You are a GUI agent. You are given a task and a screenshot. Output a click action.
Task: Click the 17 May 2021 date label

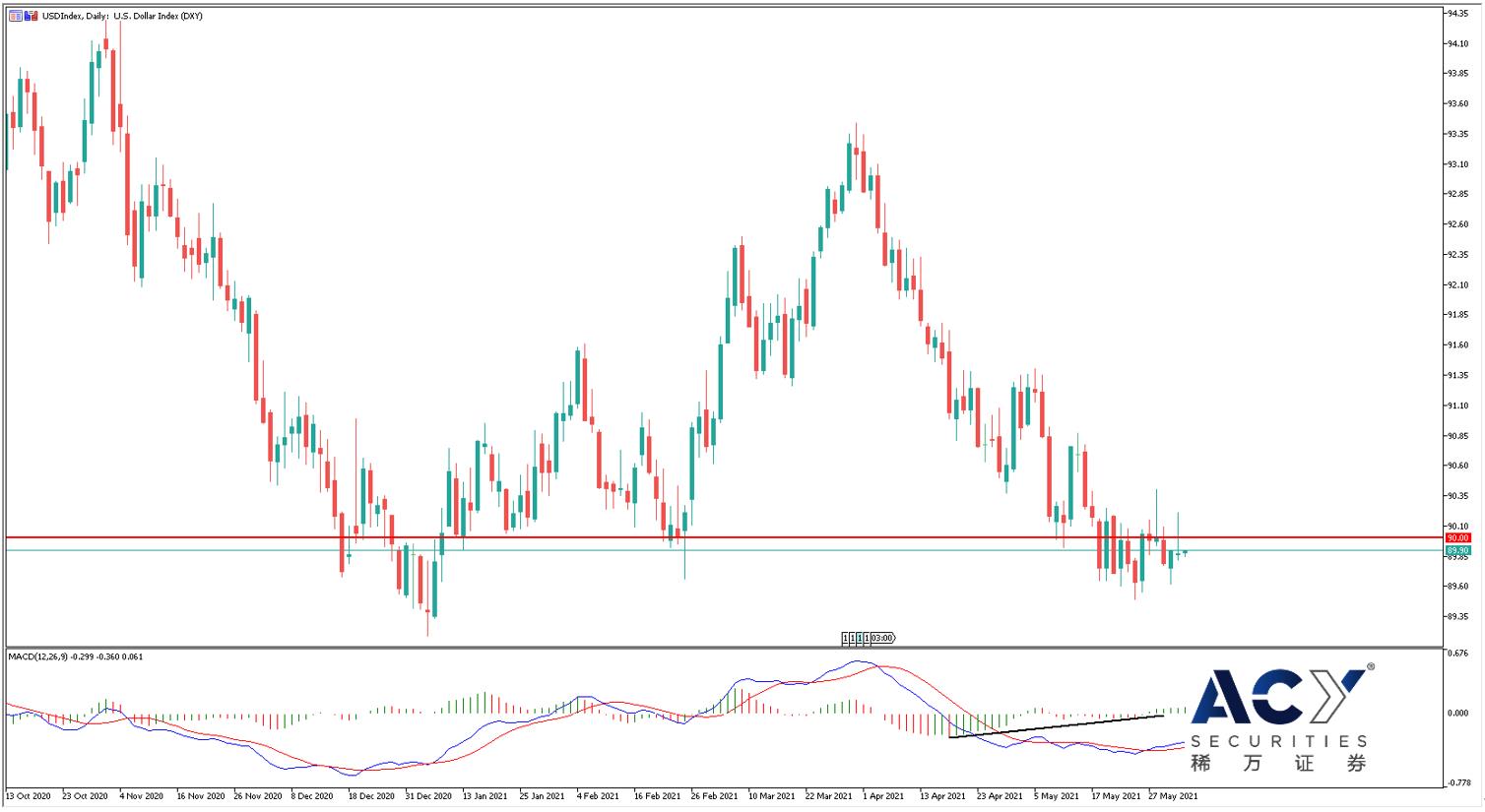pyautogui.click(x=1115, y=795)
